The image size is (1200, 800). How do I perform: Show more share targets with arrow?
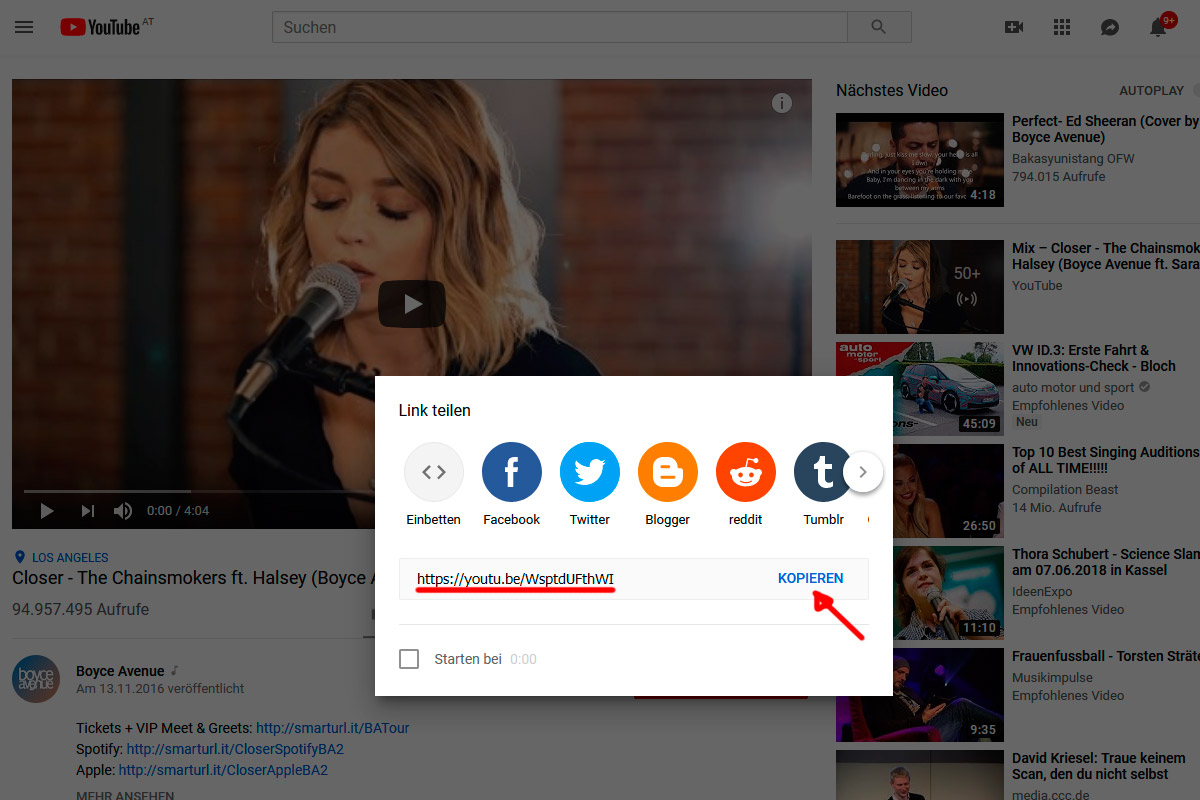[x=863, y=471]
